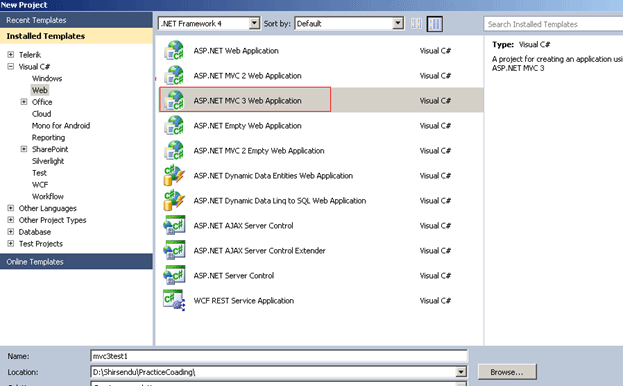Select the 'ASP.NET MVC 3 Web Application' name
623x386 pixels.
[247, 101]
